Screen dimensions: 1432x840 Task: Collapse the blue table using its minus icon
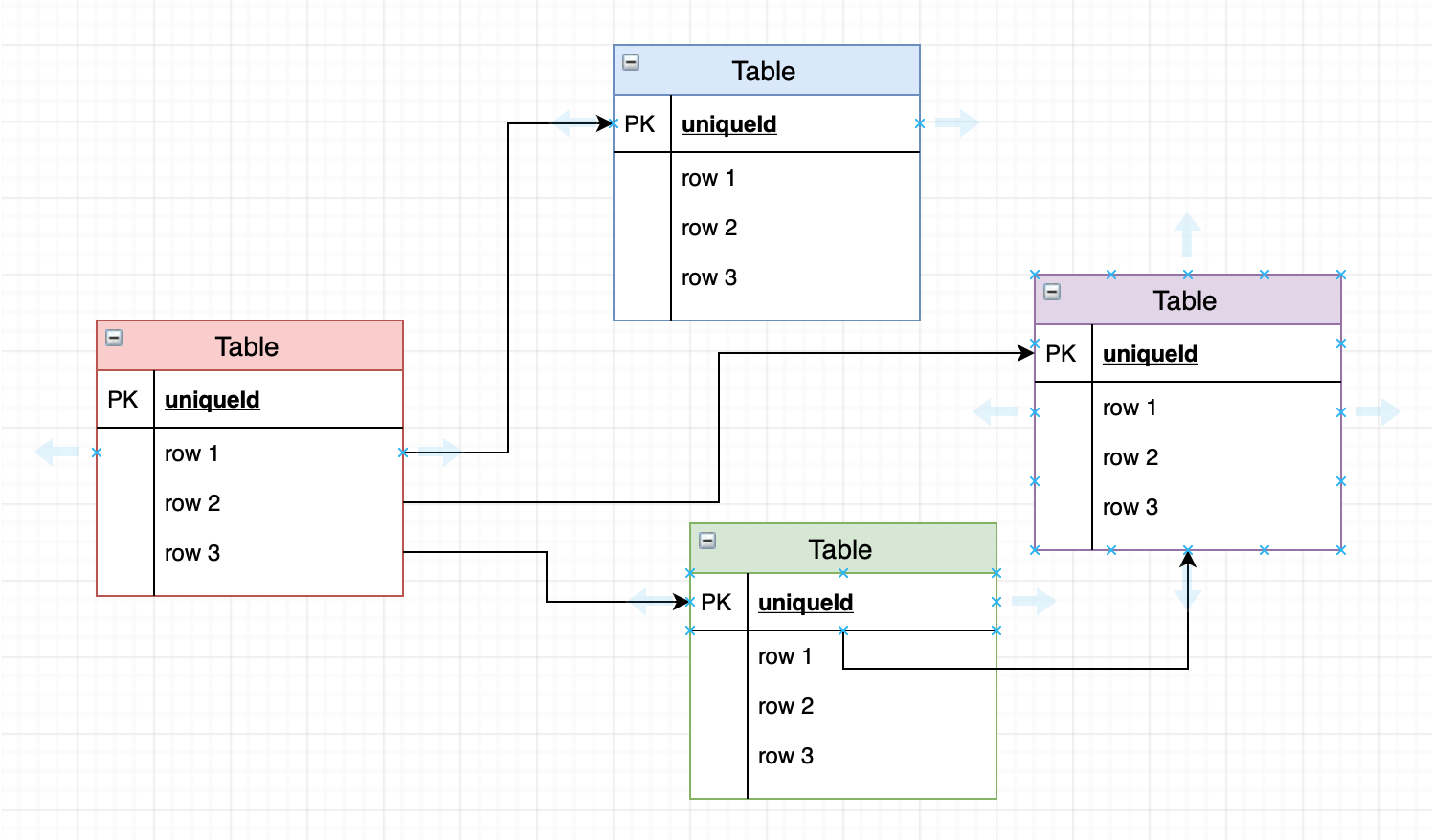point(631,60)
